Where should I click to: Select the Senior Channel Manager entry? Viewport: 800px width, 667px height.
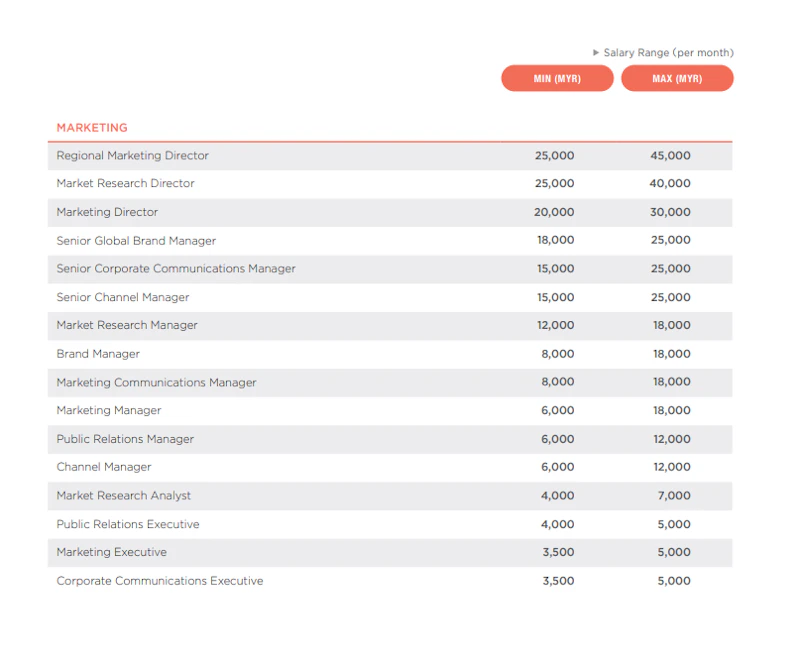click(x=123, y=298)
